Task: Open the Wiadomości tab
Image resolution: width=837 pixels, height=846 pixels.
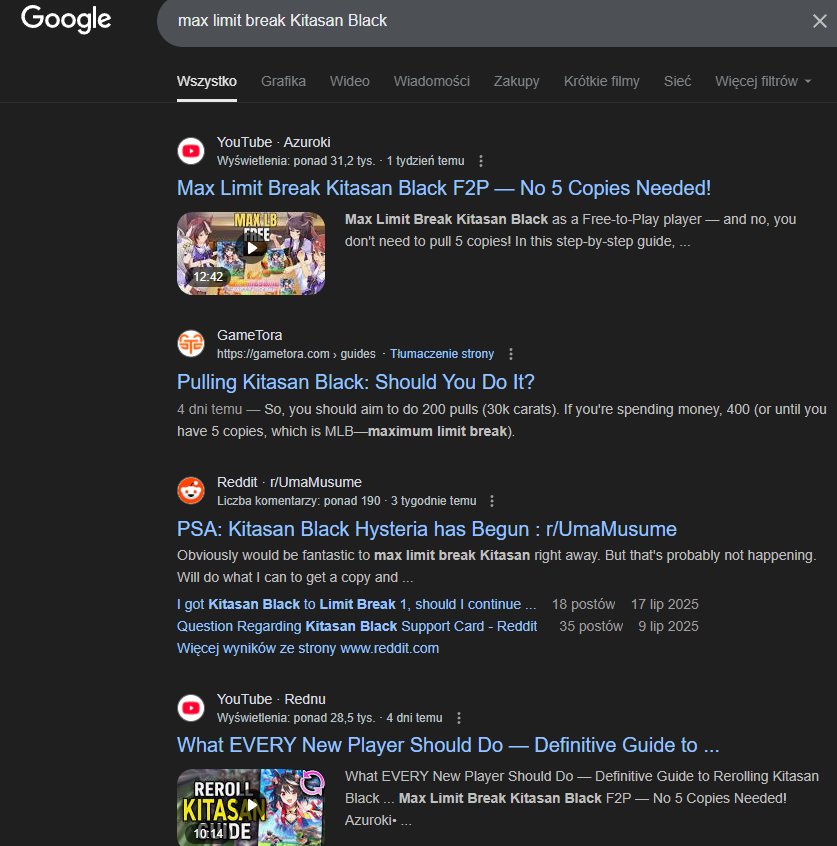Action: [432, 81]
